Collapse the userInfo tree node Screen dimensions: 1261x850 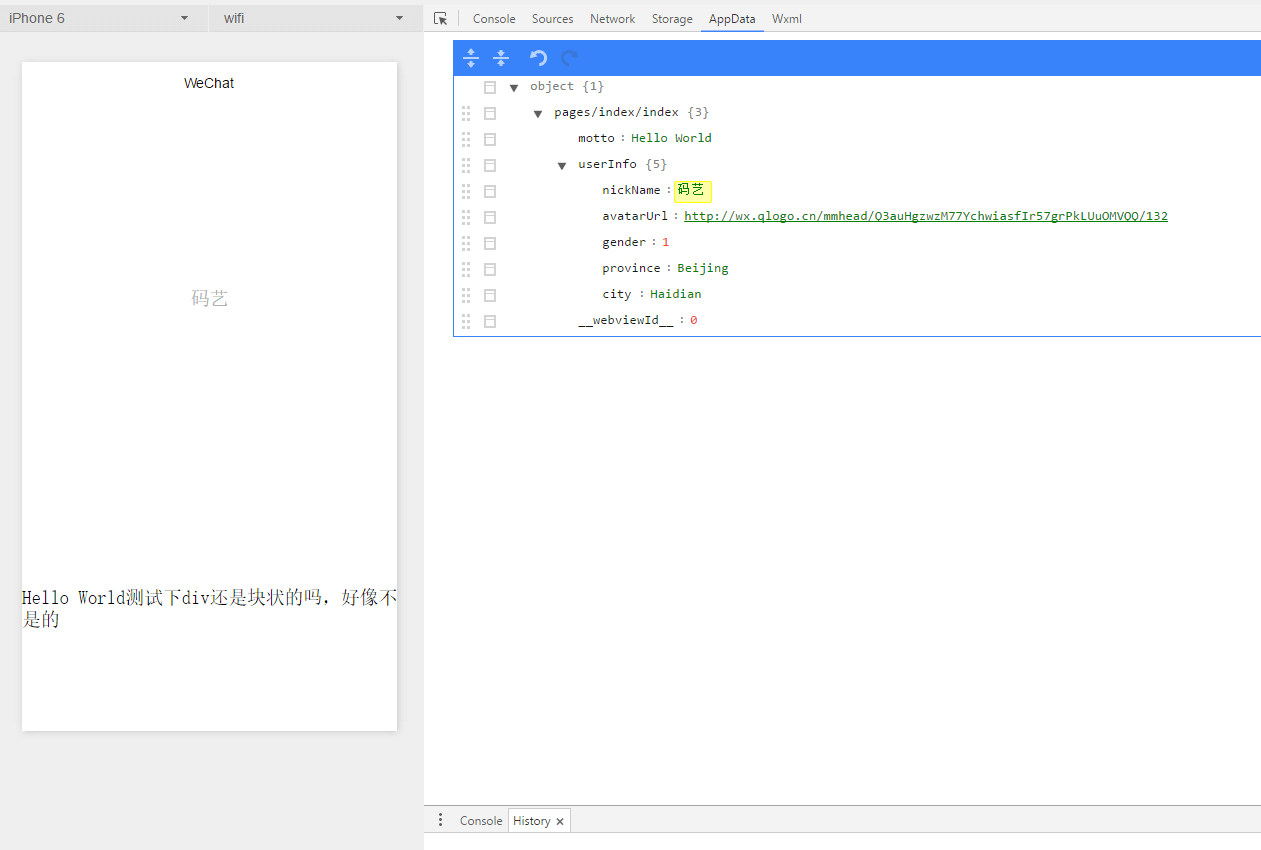pos(562,165)
